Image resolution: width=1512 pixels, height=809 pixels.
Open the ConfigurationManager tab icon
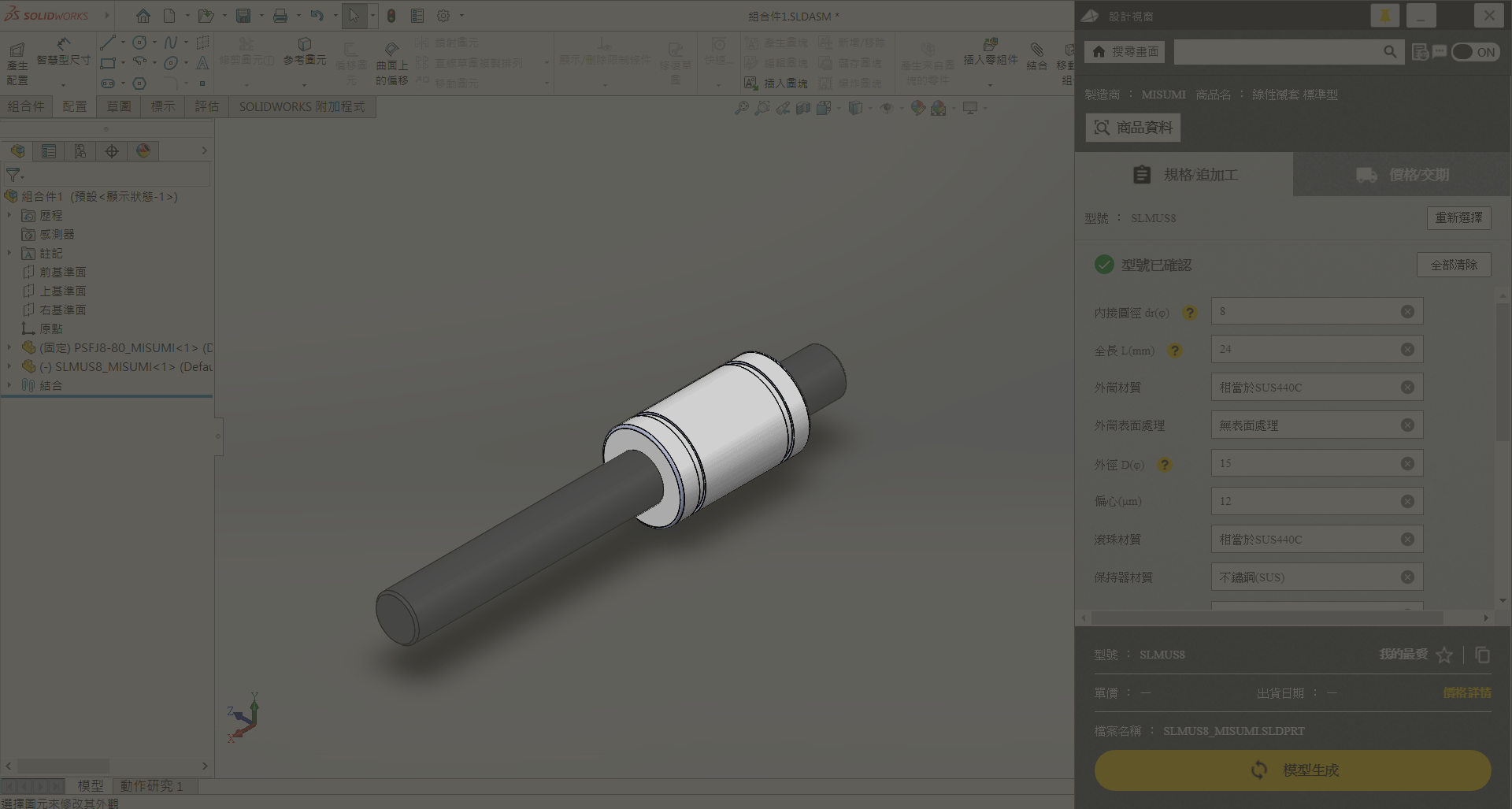(x=80, y=151)
